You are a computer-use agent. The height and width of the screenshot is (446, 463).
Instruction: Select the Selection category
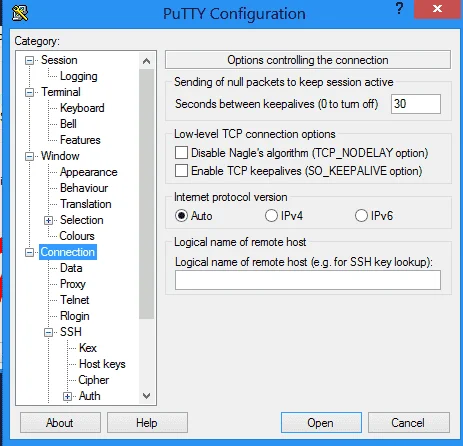pyautogui.click(x=82, y=220)
